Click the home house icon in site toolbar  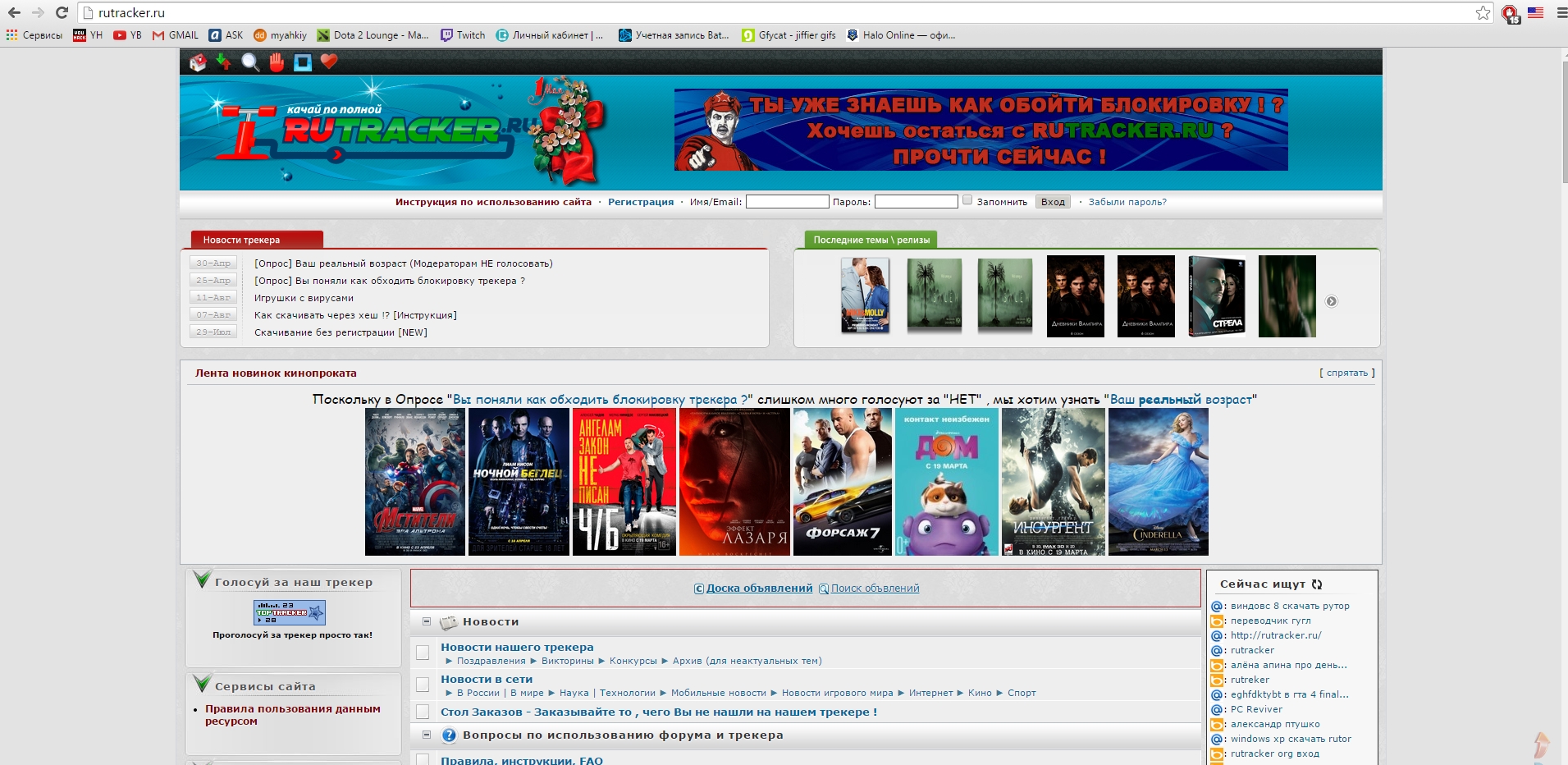tap(198, 62)
